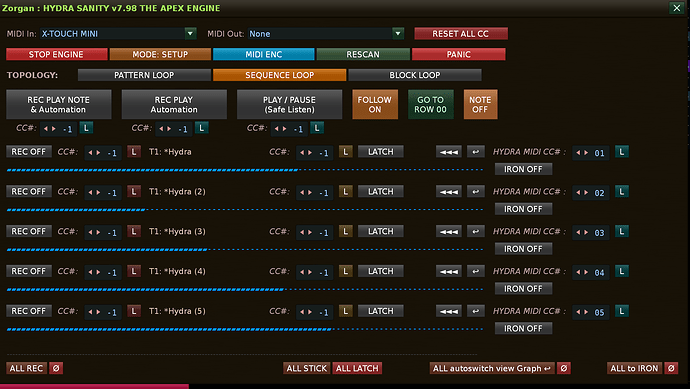Switch MODE: SETUP button

(x=160, y=54)
